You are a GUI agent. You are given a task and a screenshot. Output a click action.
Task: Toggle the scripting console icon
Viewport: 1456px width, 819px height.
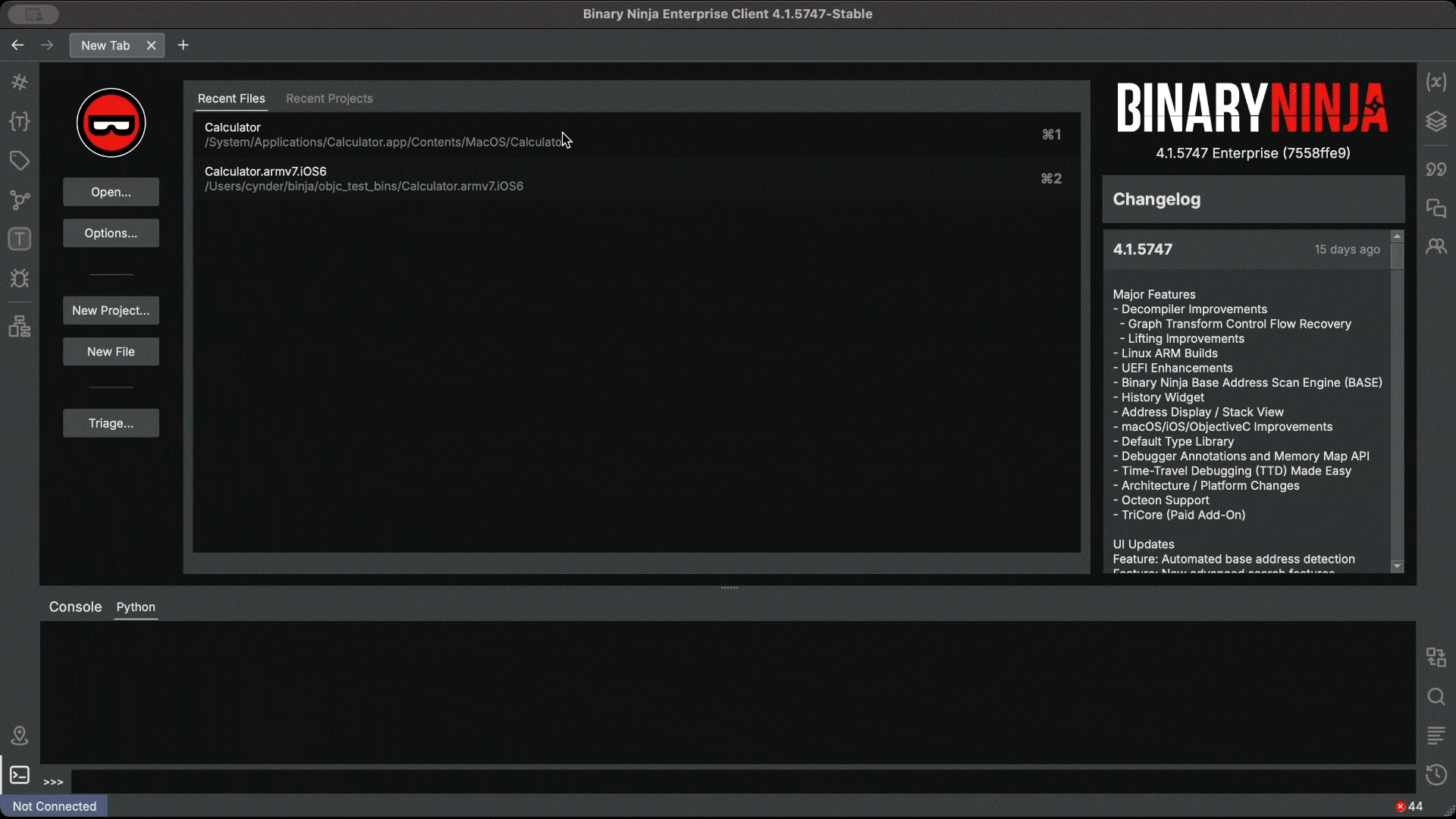pyautogui.click(x=20, y=775)
